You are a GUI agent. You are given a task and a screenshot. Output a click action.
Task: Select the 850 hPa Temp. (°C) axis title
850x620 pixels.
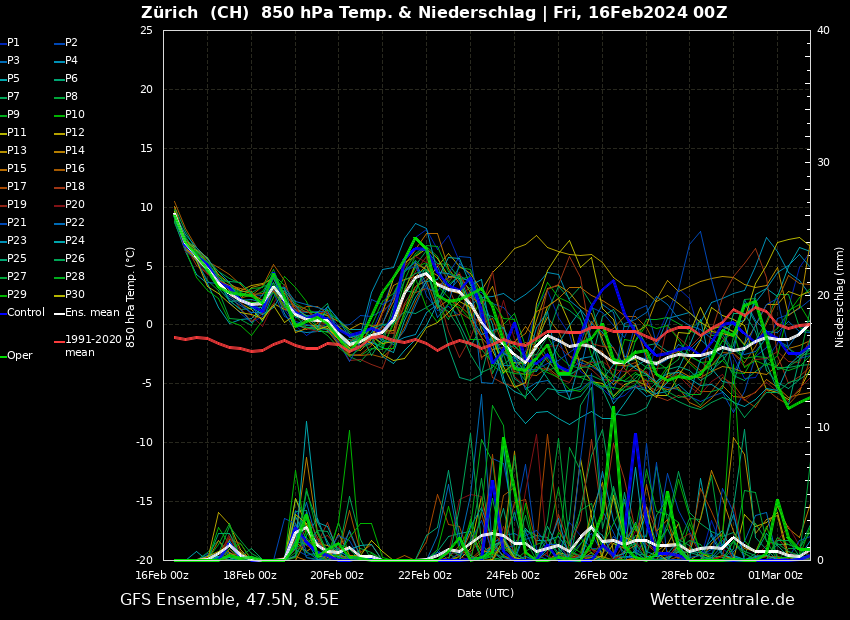pos(131,298)
